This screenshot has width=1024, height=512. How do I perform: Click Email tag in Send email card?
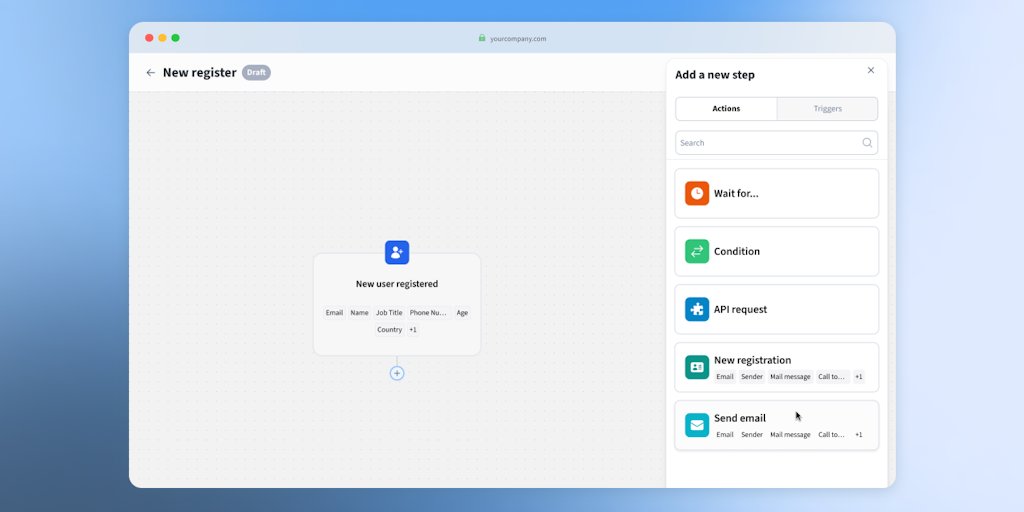coord(725,435)
